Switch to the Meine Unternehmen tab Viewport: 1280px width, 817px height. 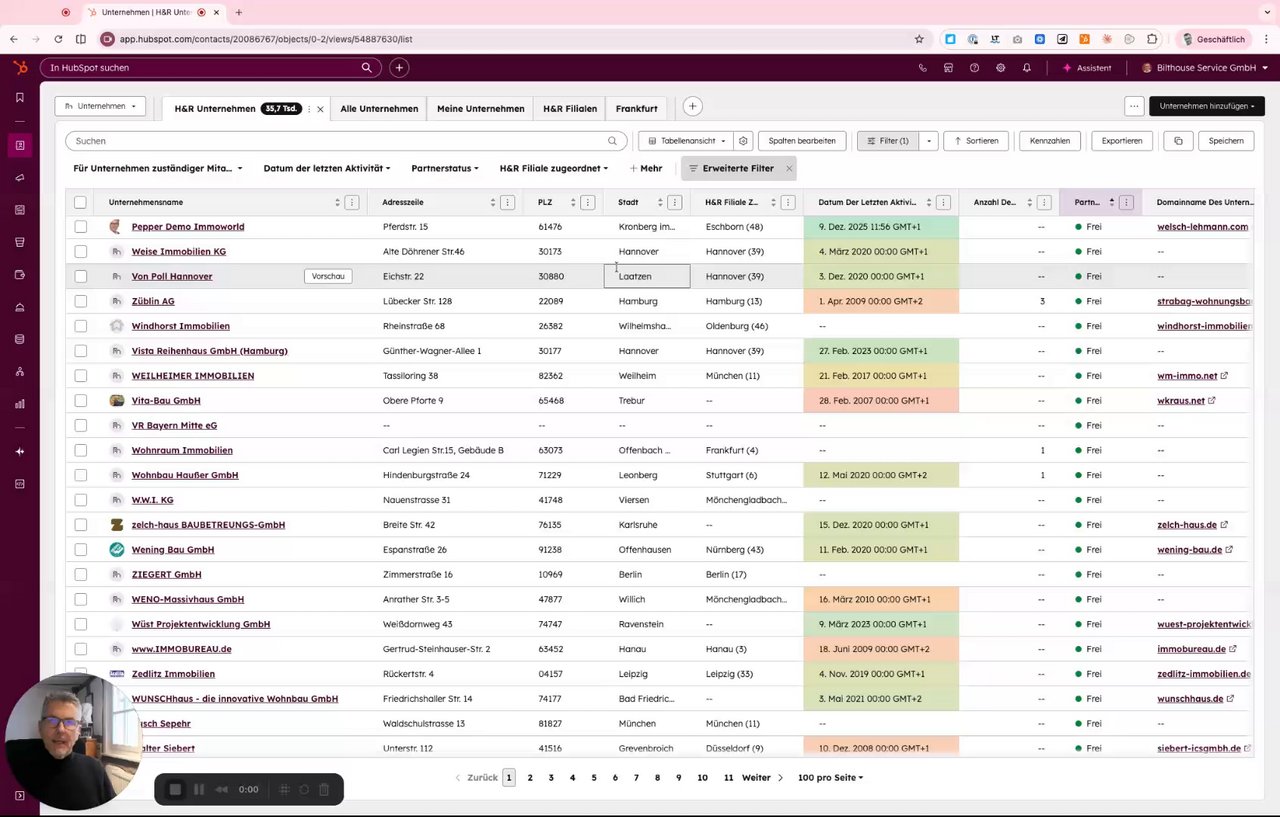click(480, 108)
